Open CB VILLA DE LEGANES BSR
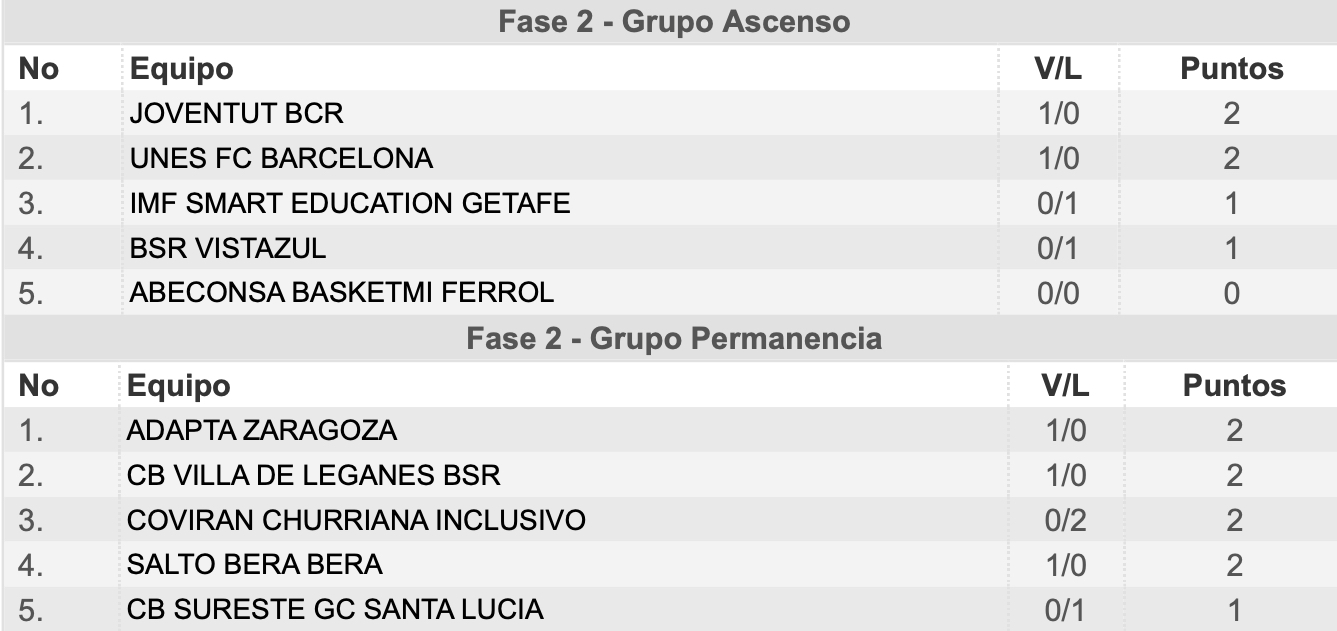This screenshot has height=631, width=1337. pyautogui.click(x=313, y=475)
